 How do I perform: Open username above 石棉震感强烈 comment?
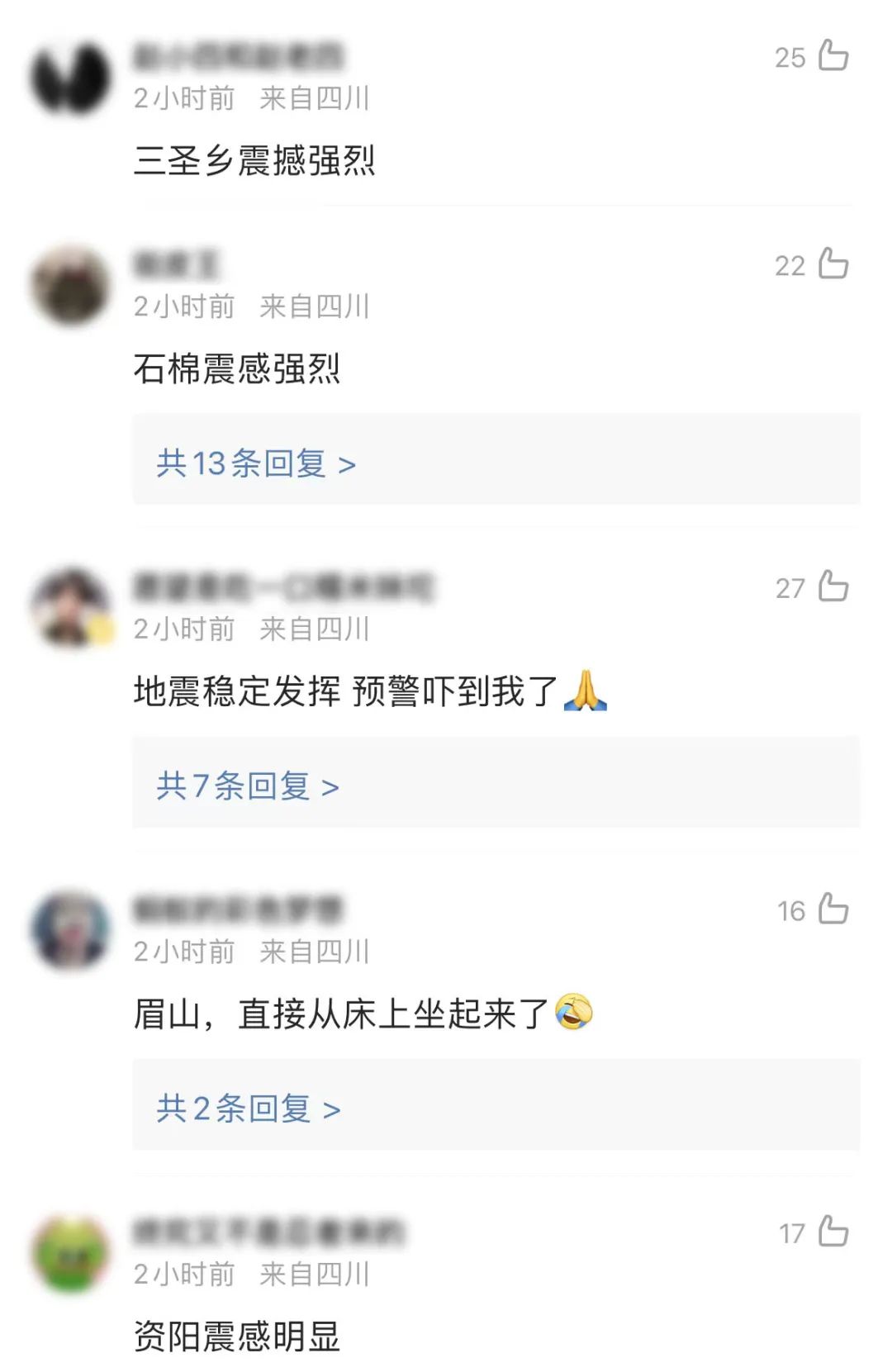pos(176,264)
